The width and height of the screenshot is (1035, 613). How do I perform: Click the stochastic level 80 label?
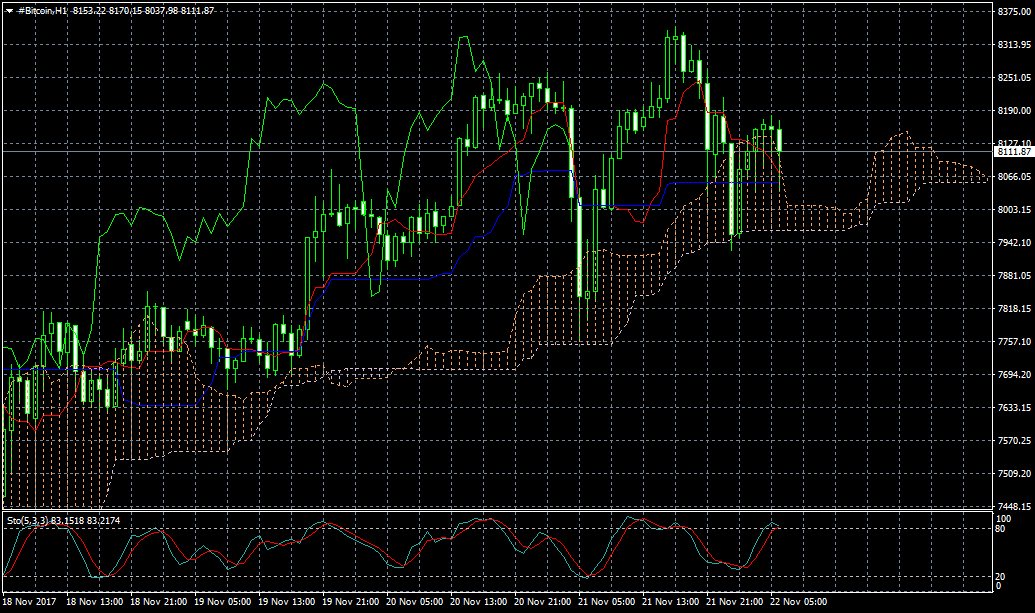coord(1002,528)
